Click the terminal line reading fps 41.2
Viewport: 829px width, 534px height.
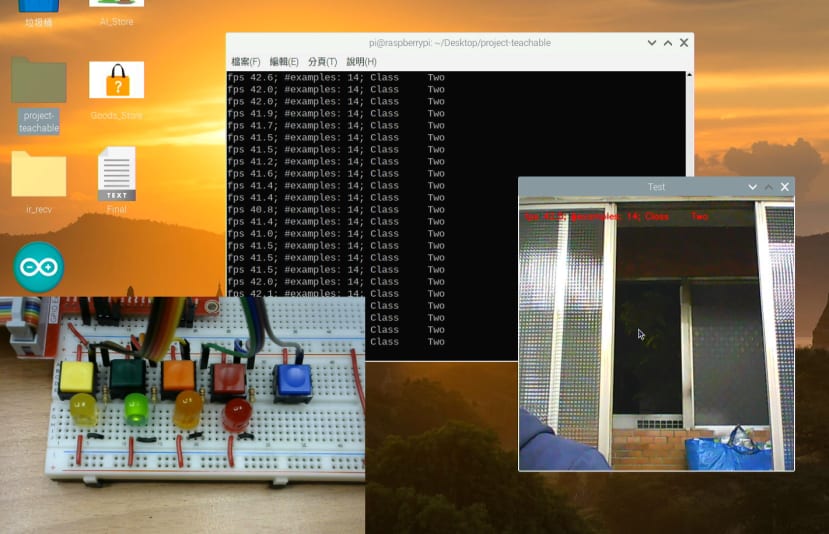pyautogui.click(x=336, y=162)
